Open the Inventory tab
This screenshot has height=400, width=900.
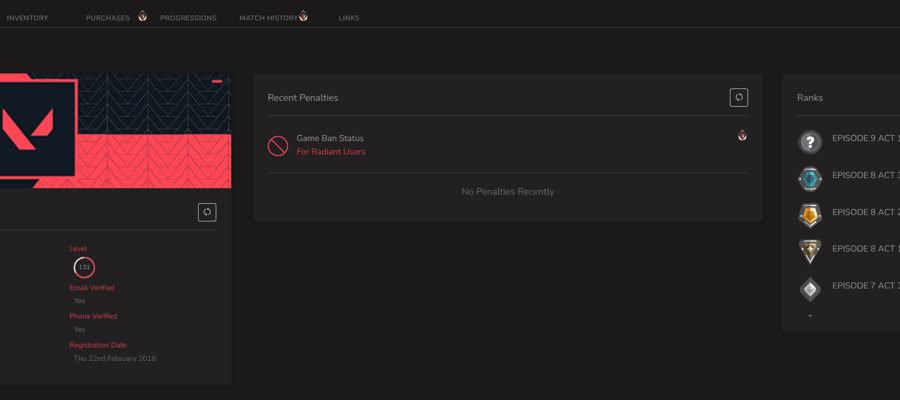coord(27,18)
